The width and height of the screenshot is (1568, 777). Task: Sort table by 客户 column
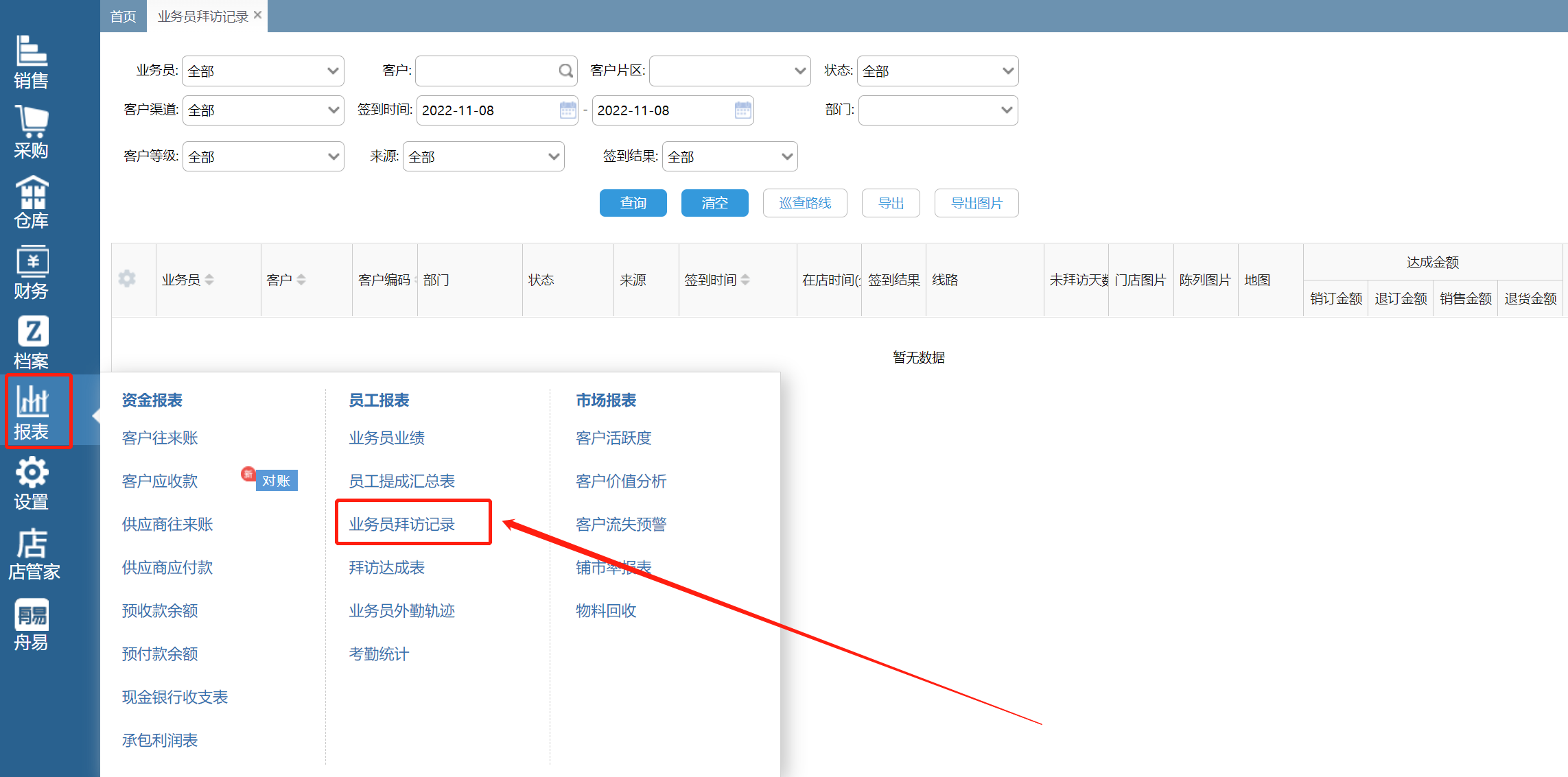point(301,280)
